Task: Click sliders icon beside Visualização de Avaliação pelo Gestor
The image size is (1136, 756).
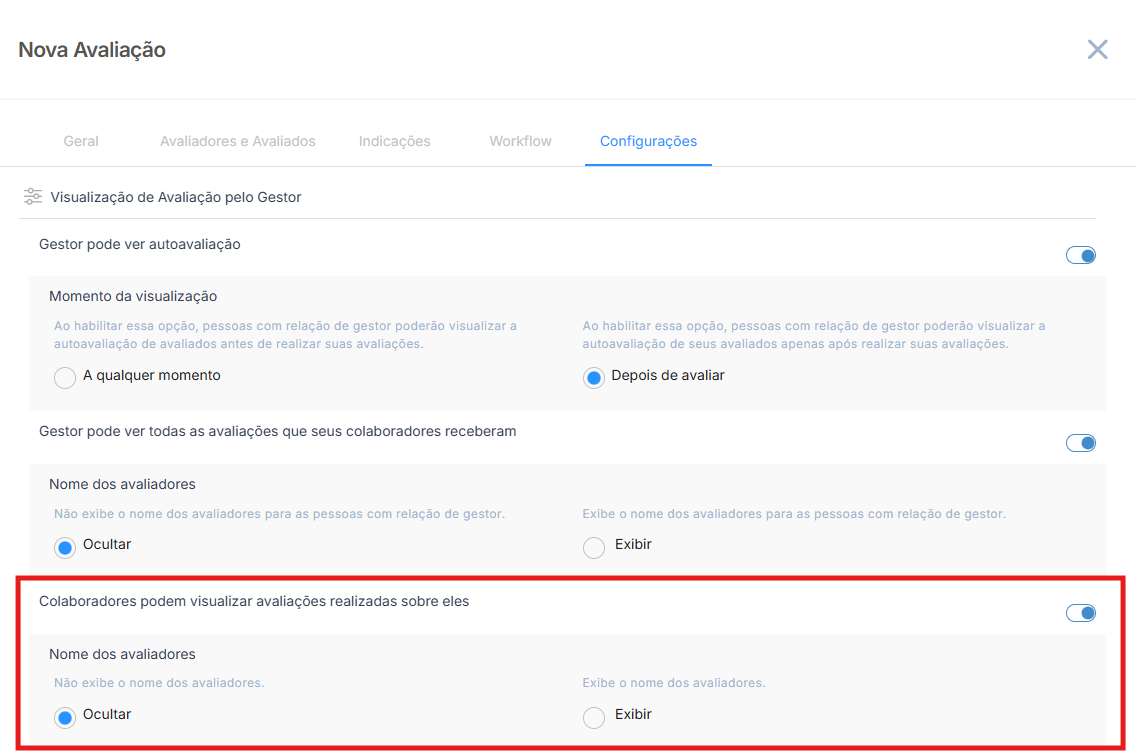Action: tap(33, 197)
